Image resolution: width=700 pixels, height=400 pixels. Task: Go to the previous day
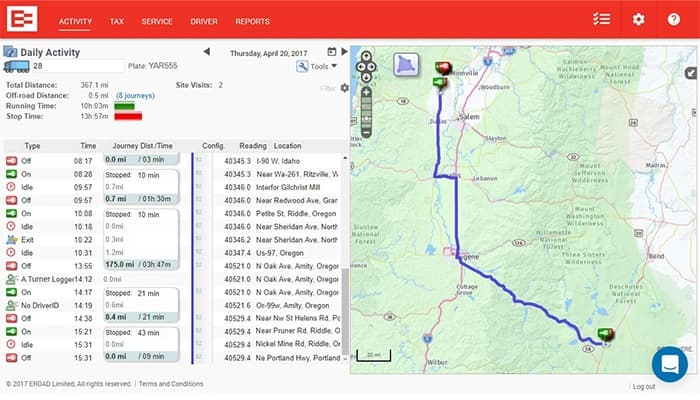pyautogui.click(x=207, y=52)
